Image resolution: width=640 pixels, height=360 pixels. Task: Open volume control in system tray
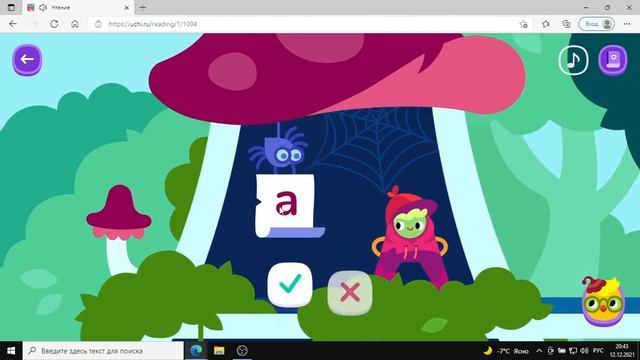(584, 351)
